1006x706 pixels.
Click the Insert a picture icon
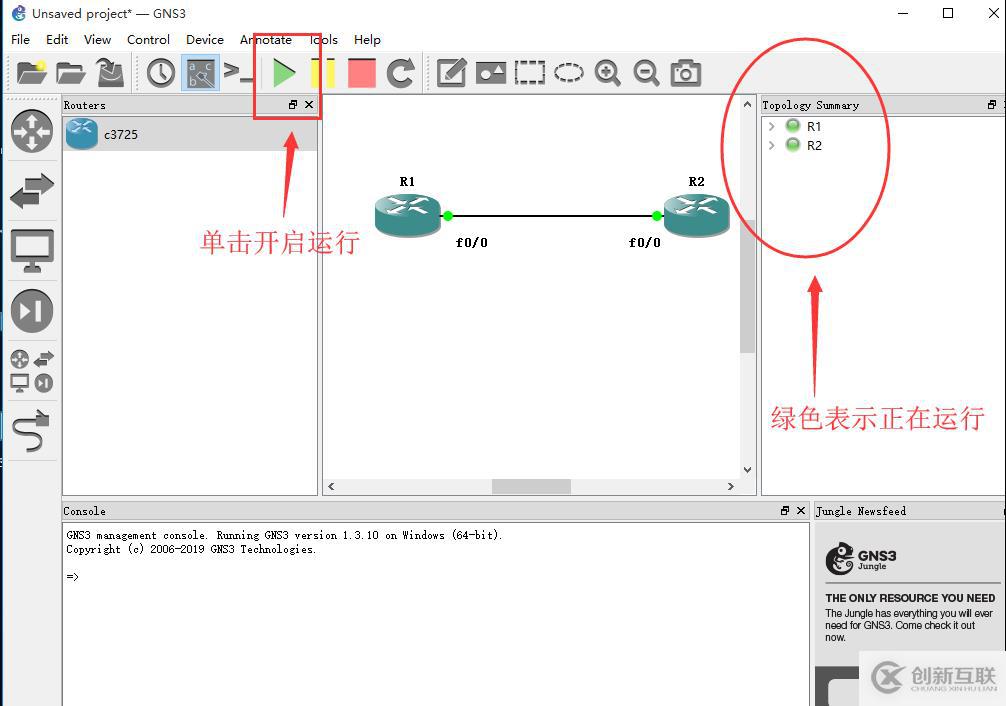coord(491,73)
